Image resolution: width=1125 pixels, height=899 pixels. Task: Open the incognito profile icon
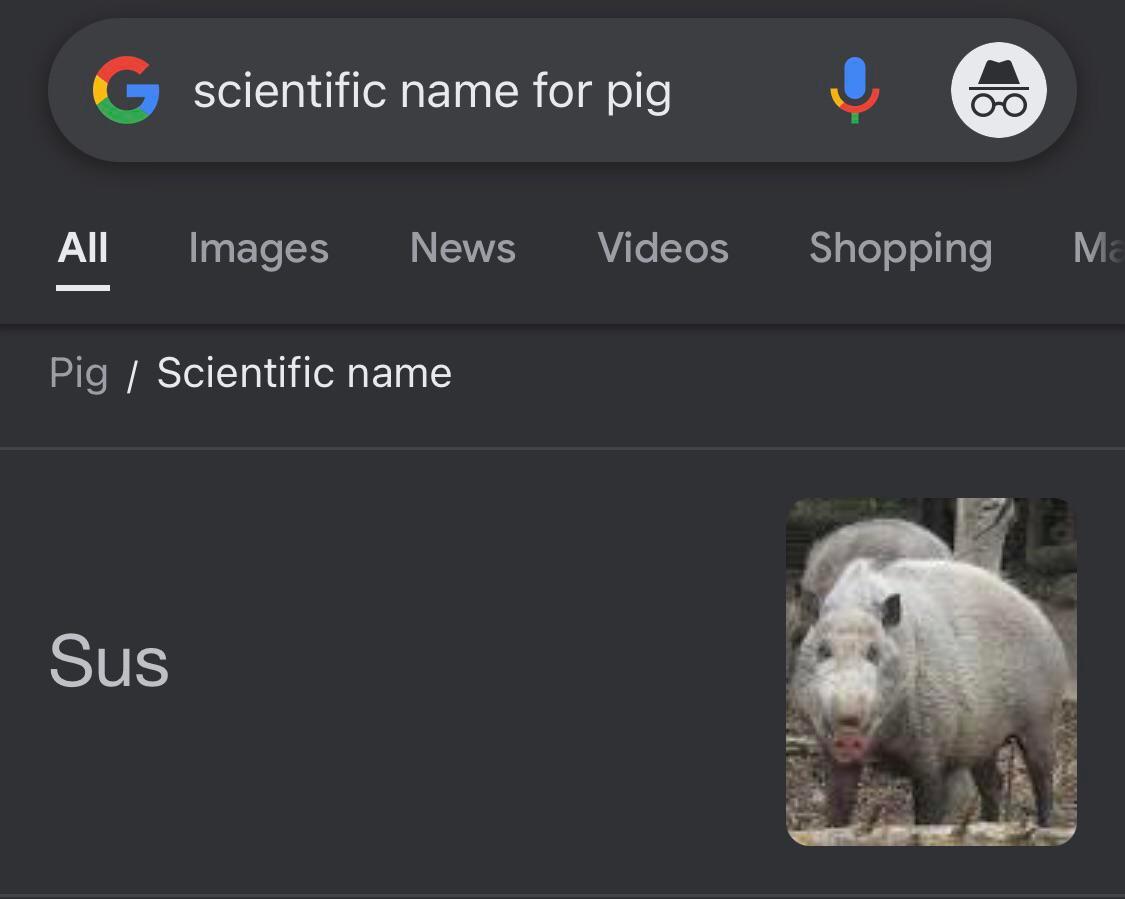point(998,90)
